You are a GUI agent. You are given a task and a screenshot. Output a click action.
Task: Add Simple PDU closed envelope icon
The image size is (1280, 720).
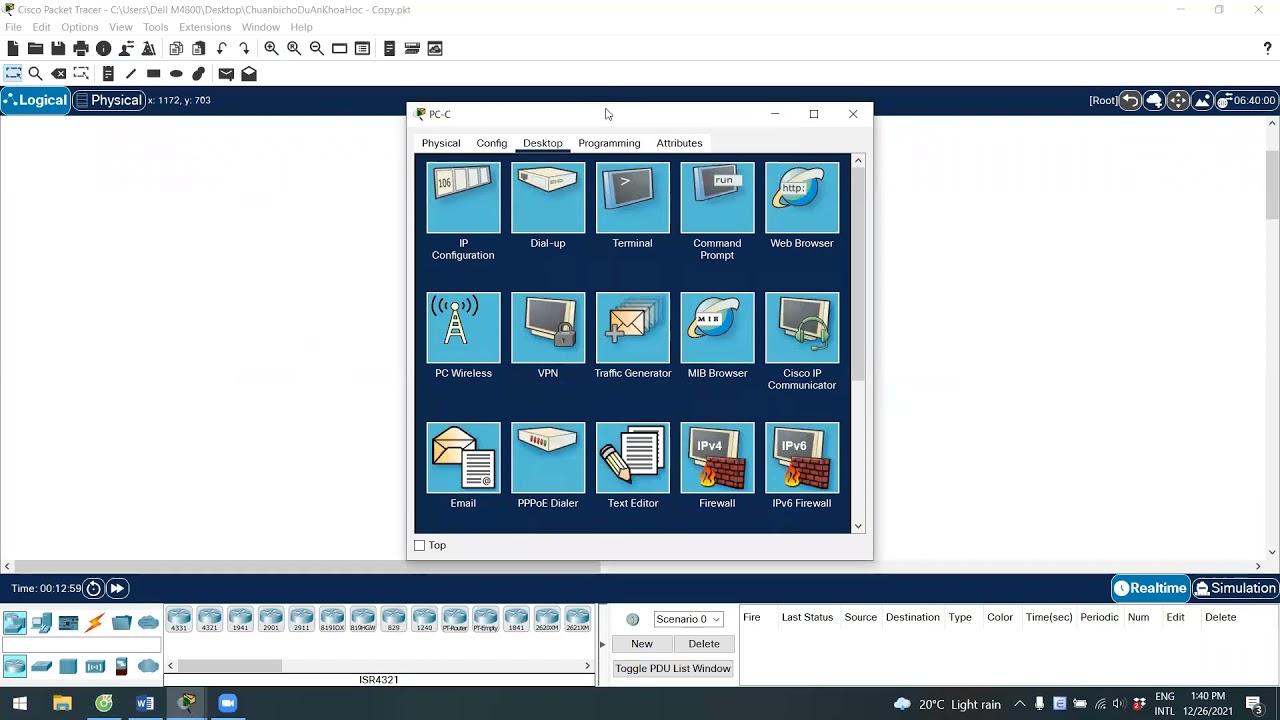point(226,73)
